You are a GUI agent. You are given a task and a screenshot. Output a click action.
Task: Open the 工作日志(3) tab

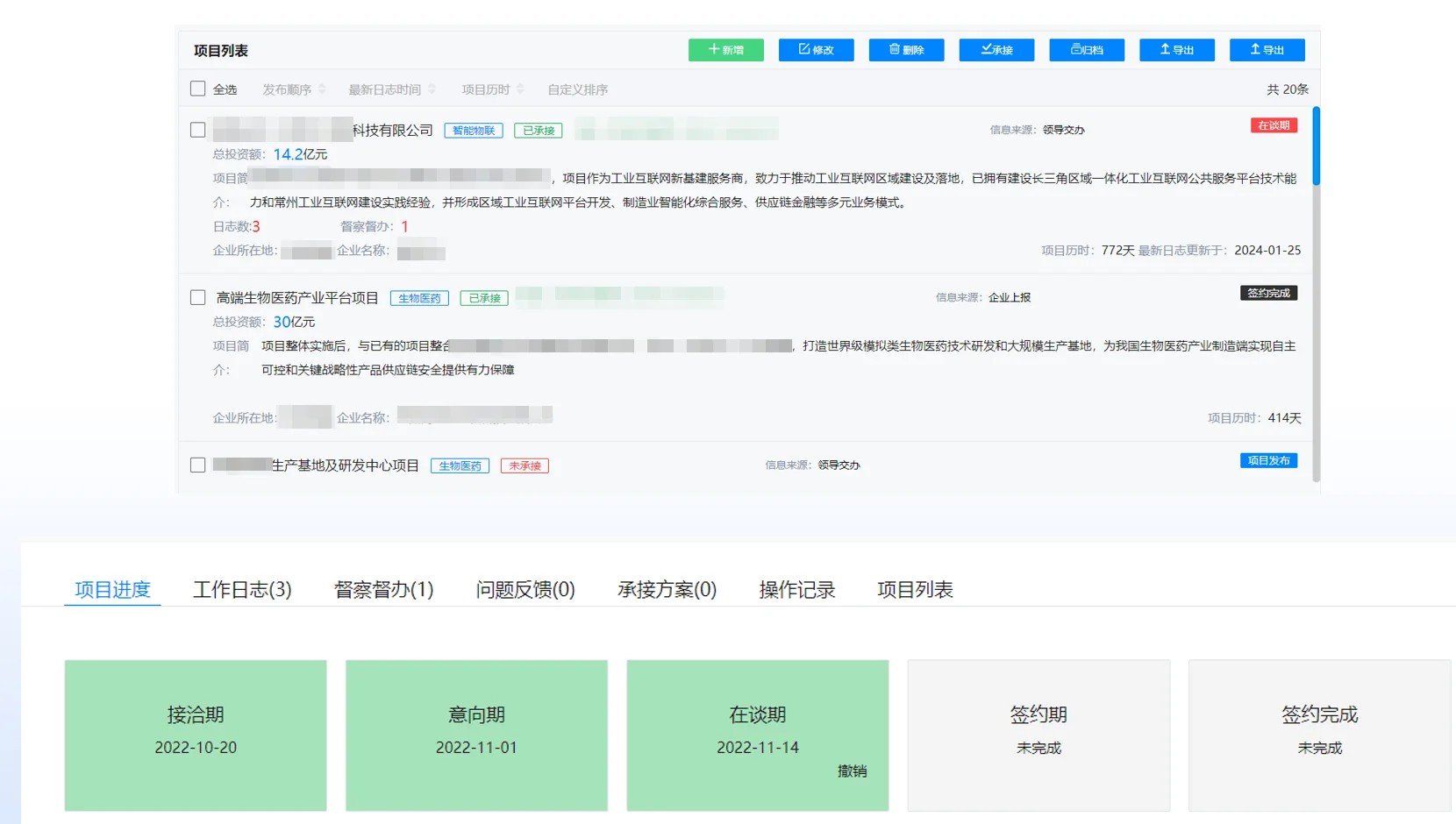pos(242,589)
